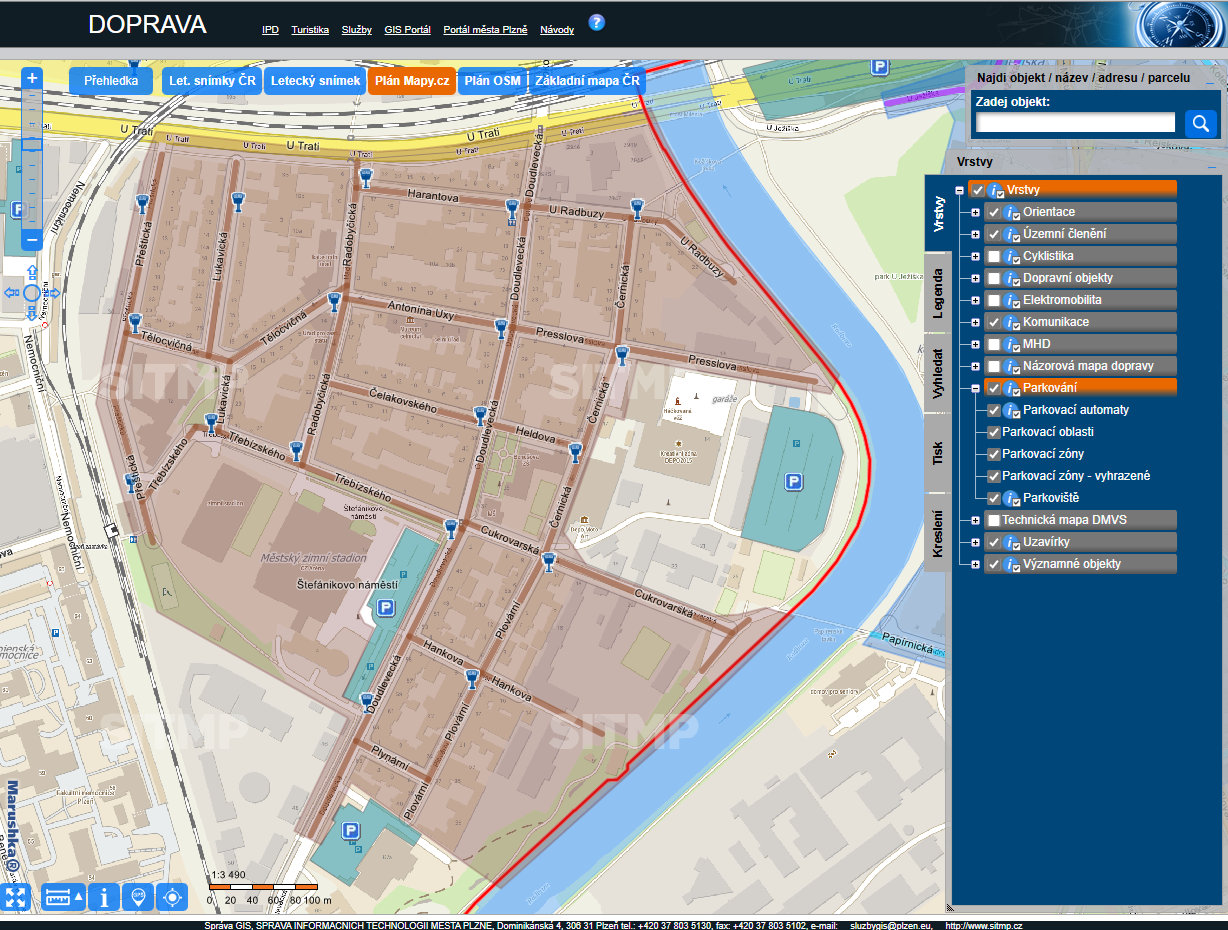The image size is (1228, 930).
Task: Click the crosshair locate-me icon
Action: pos(172,897)
